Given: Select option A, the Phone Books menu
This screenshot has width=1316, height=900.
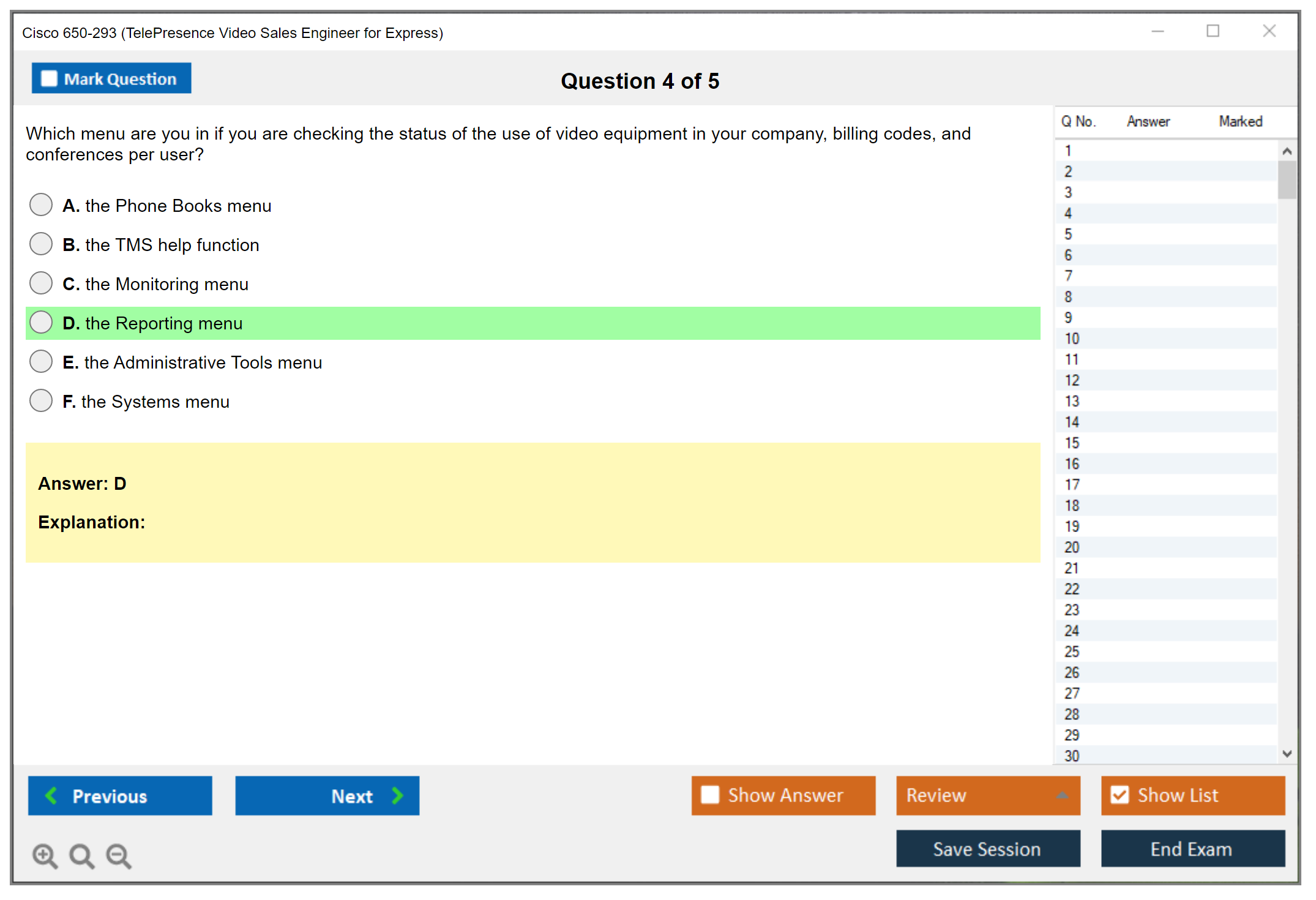Looking at the screenshot, I should click(41, 204).
